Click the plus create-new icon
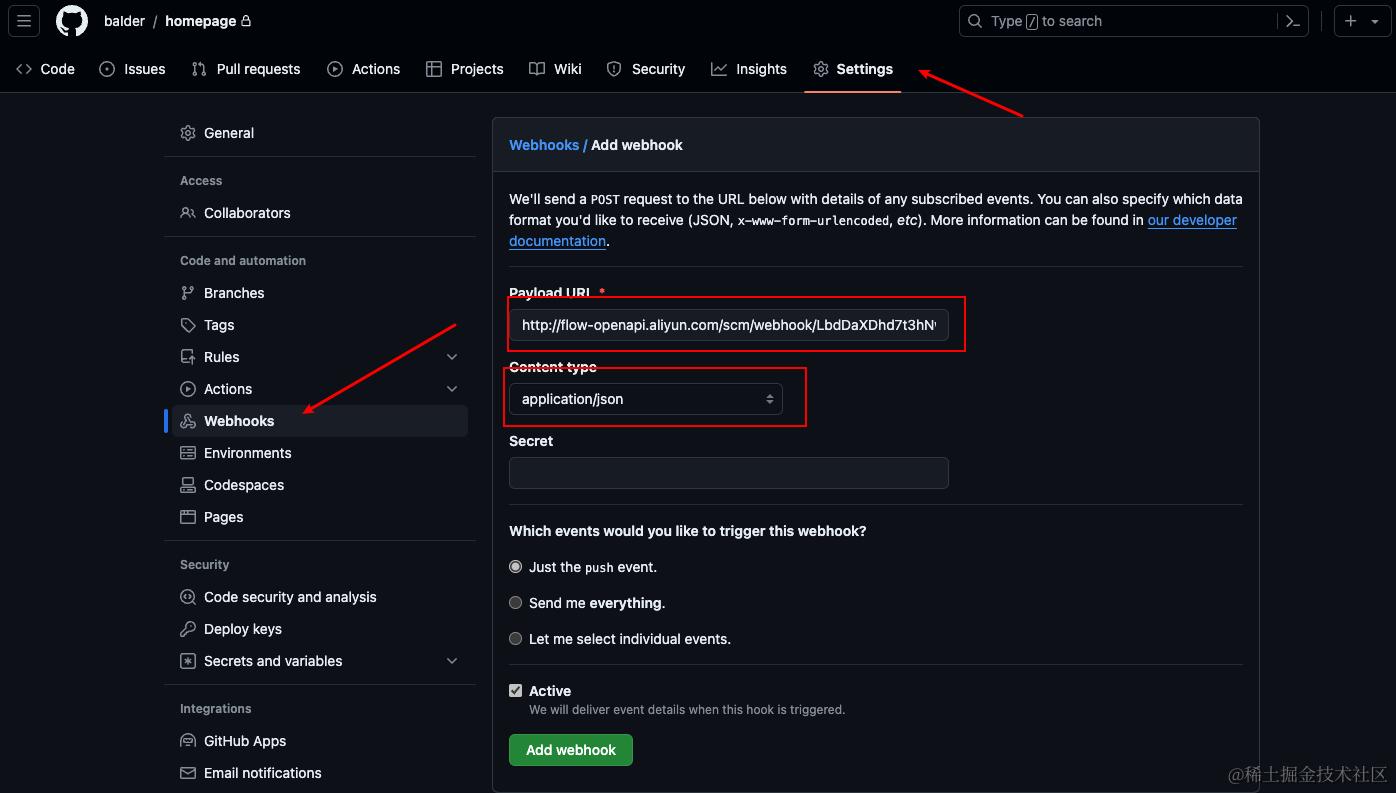This screenshot has width=1396, height=793. [1351, 21]
